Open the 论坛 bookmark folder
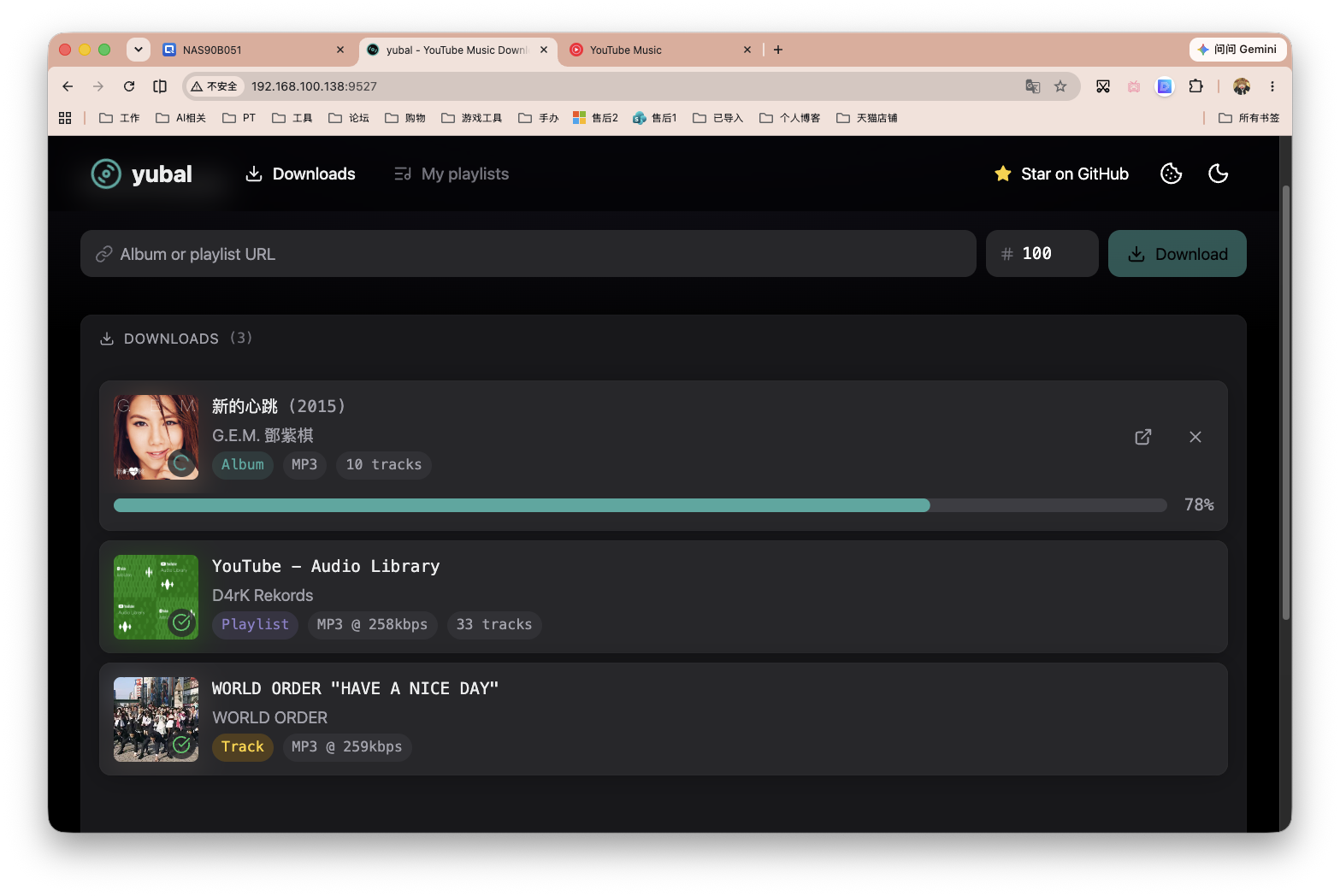 349,118
